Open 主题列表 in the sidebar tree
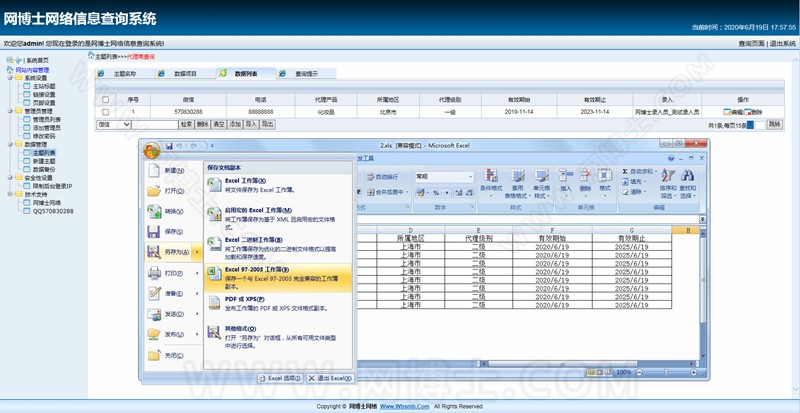The image size is (800, 413). 44,153
